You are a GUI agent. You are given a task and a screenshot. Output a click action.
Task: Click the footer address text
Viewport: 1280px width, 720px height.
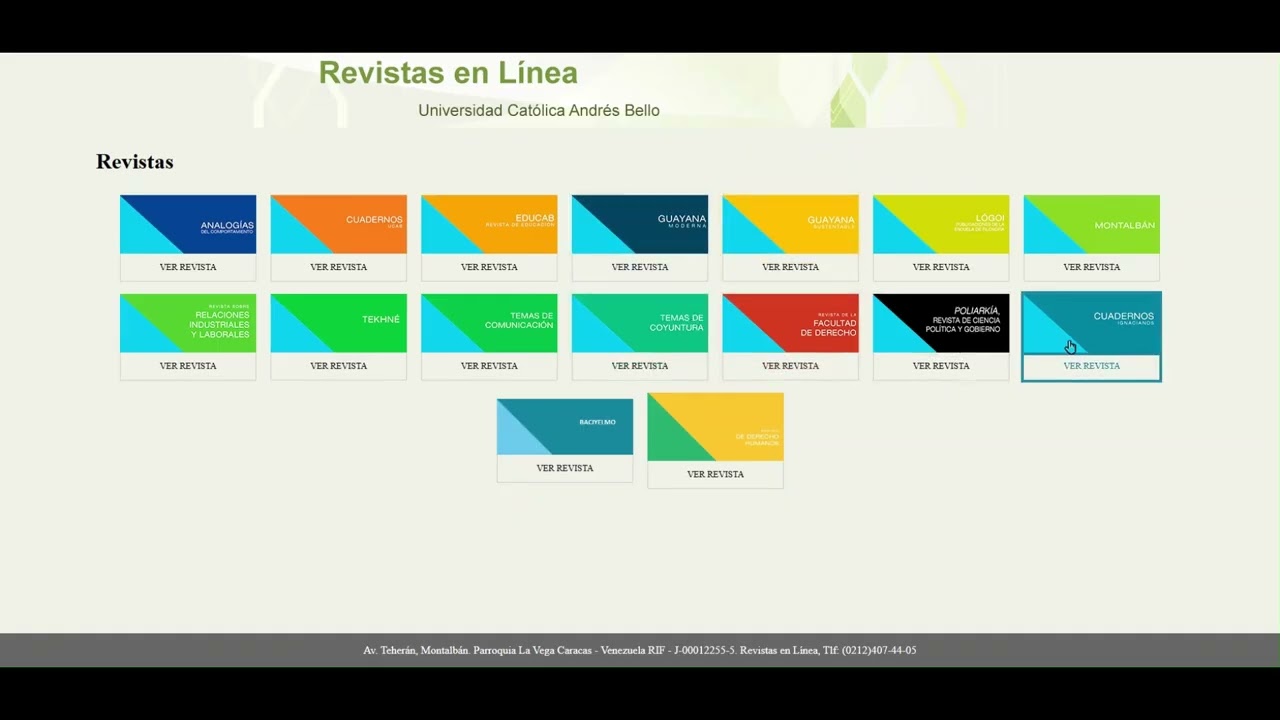pos(640,650)
